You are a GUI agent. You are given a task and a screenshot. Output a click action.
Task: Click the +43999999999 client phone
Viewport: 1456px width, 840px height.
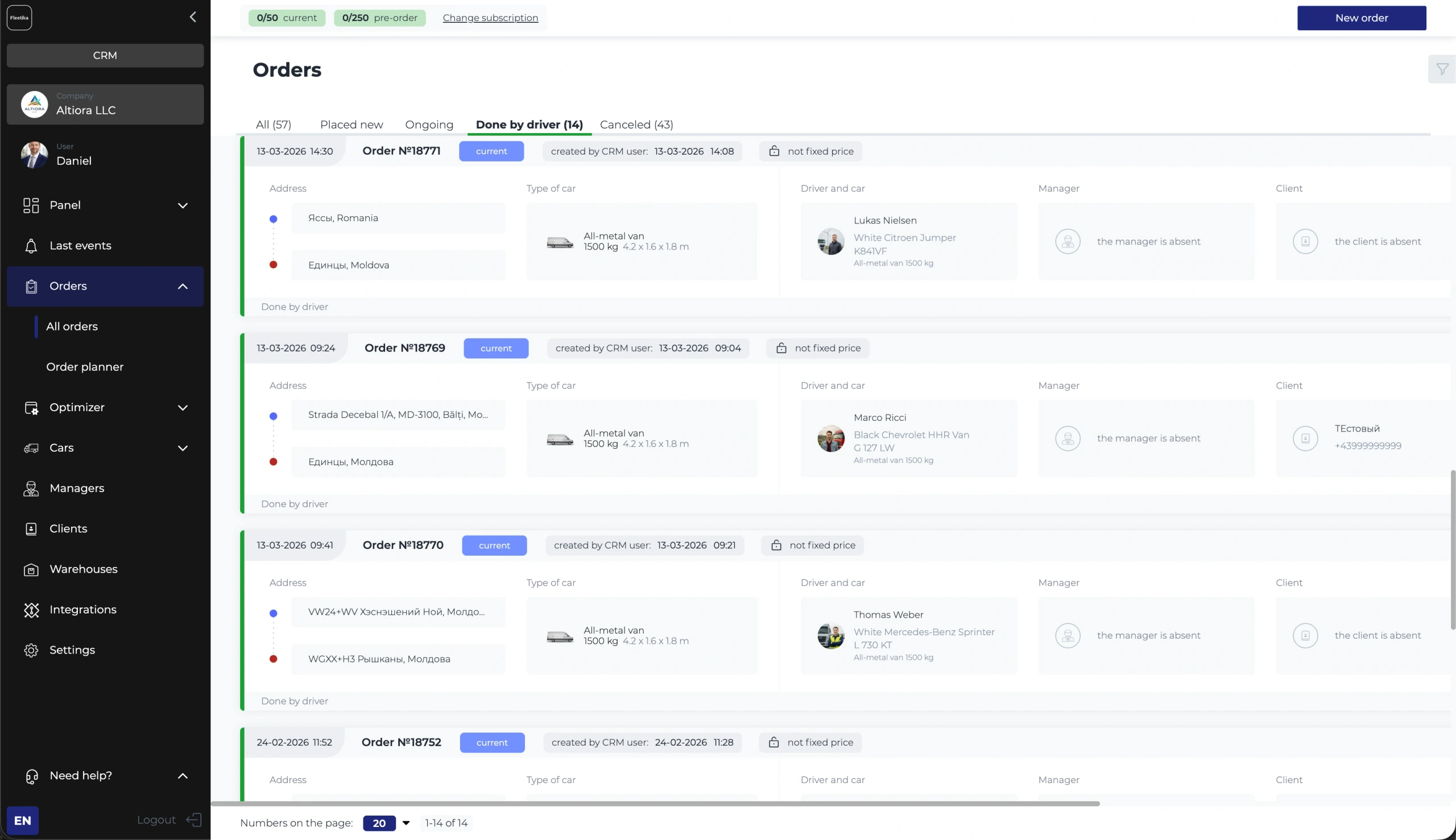1368,446
